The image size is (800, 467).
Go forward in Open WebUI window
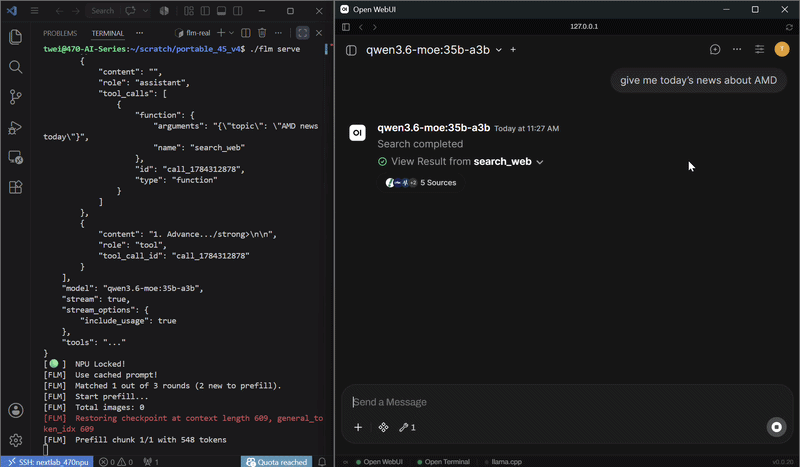pos(374,27)
